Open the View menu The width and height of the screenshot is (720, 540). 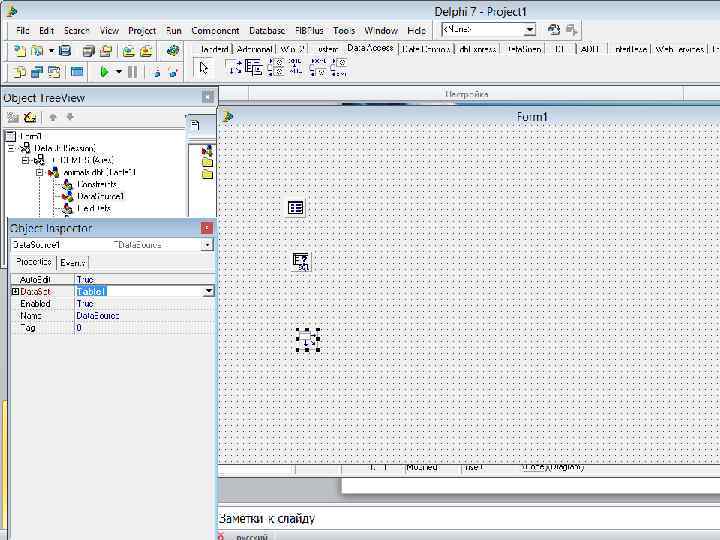click(109, 31)
